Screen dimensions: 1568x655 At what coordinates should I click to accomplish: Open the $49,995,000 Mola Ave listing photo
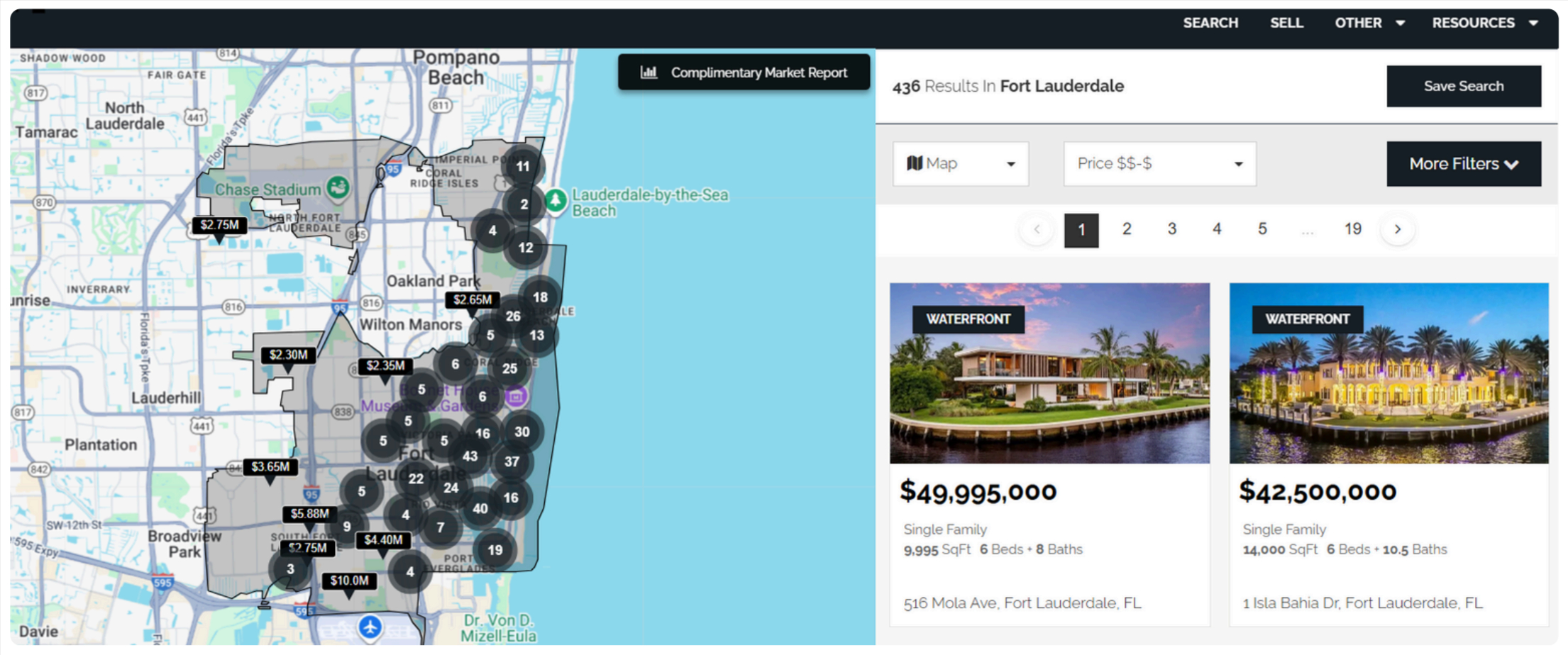tap(1049, 373)
